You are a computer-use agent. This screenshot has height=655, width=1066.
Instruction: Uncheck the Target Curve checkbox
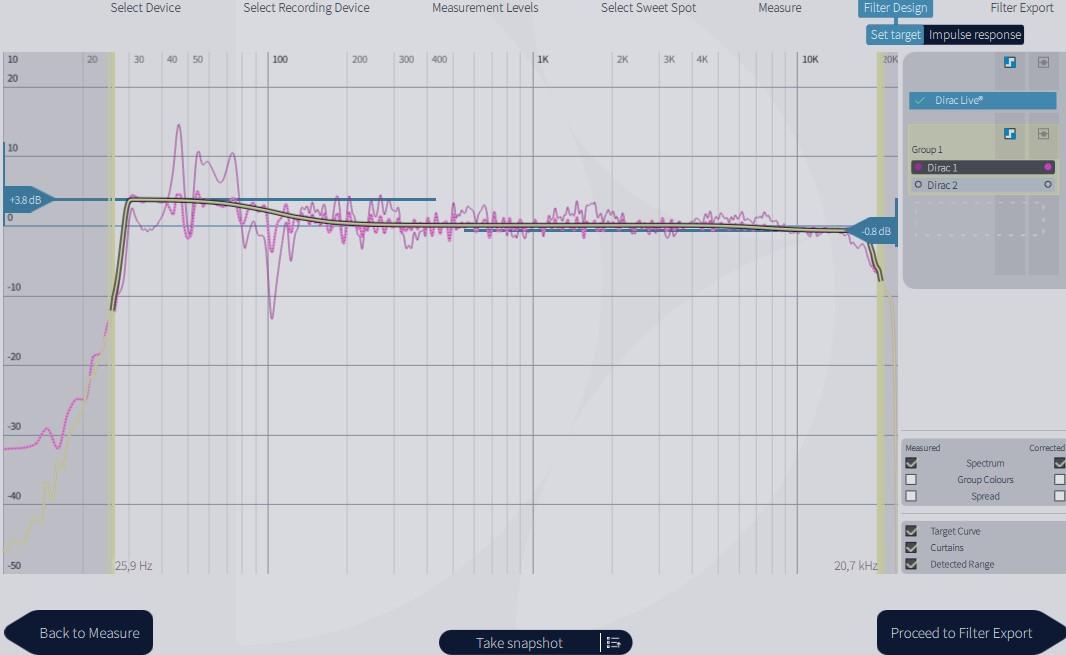(911, 532)
